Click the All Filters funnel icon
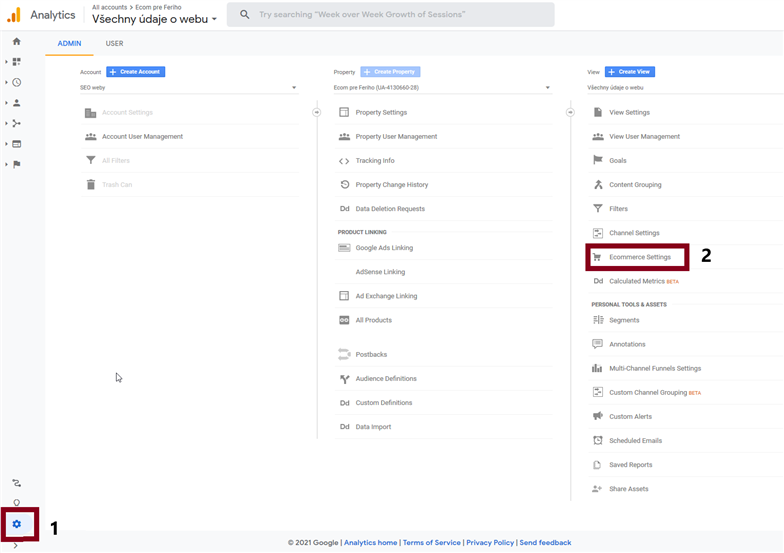 pyautogui.click(x=90, y=160)
